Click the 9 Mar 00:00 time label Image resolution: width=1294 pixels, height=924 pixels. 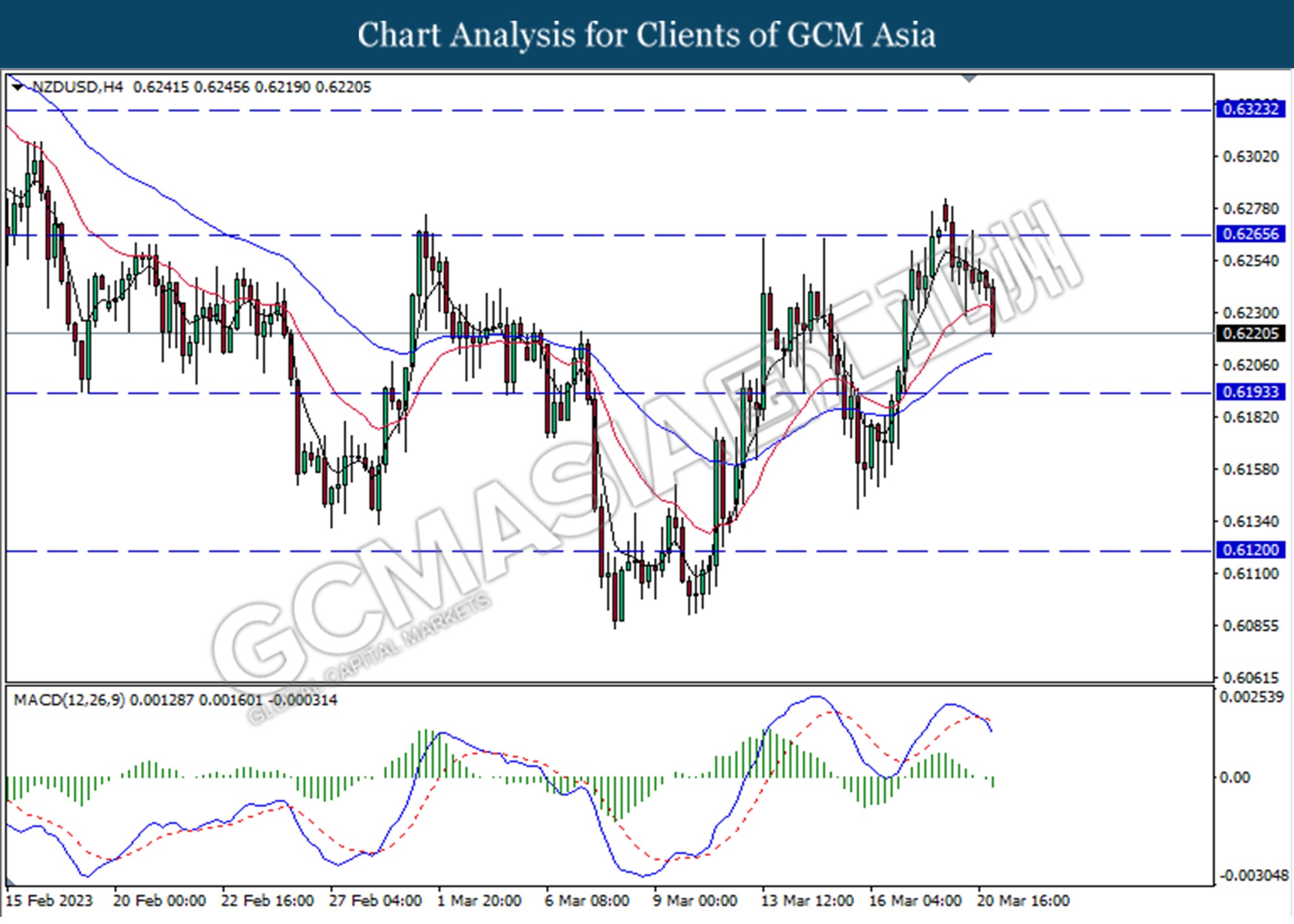point(695,901)
